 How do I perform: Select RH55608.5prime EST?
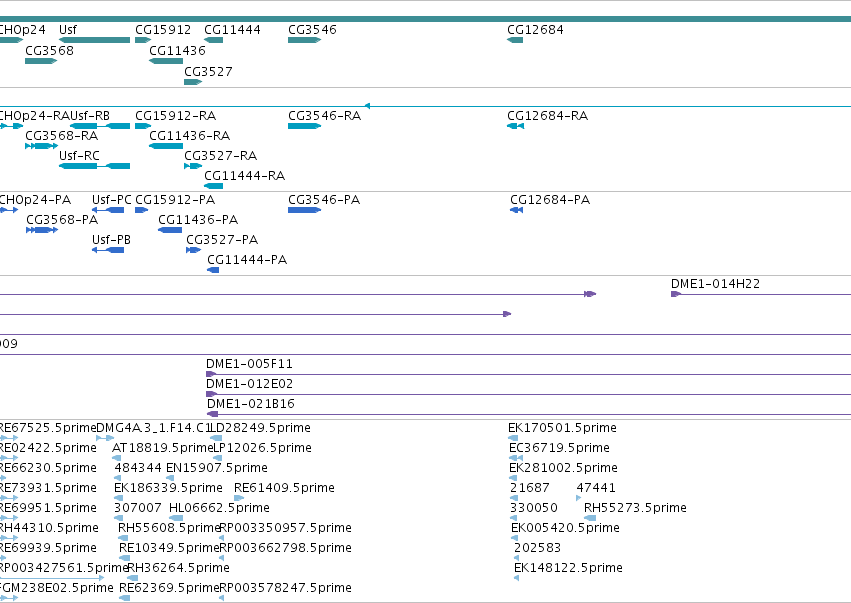click(123, 538)
